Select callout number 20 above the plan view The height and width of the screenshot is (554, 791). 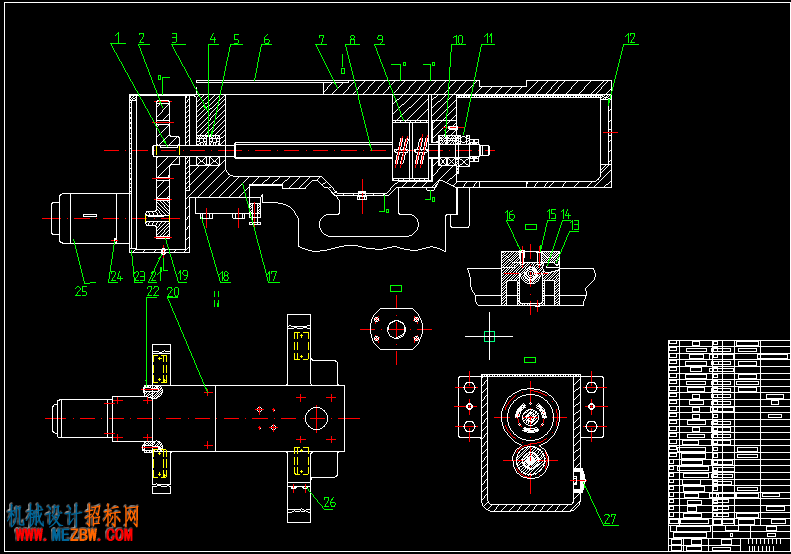[173, 292]
